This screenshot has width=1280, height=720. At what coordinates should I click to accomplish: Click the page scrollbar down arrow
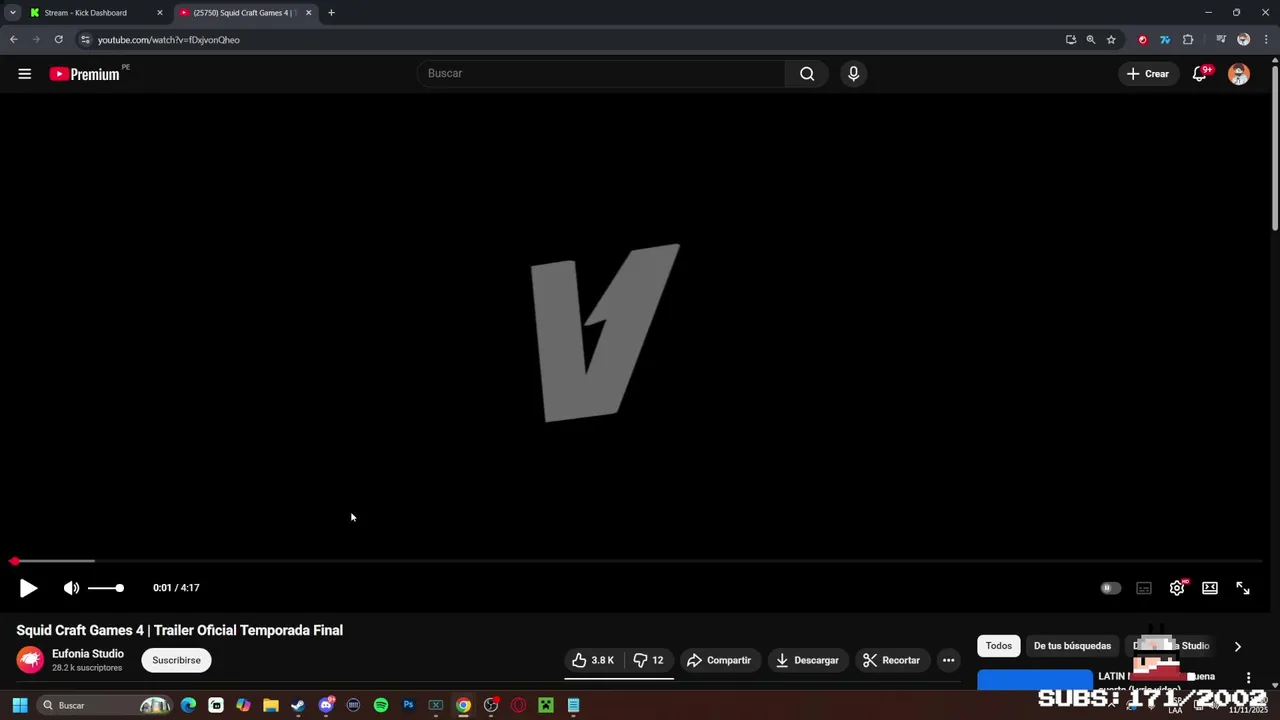1274,686
